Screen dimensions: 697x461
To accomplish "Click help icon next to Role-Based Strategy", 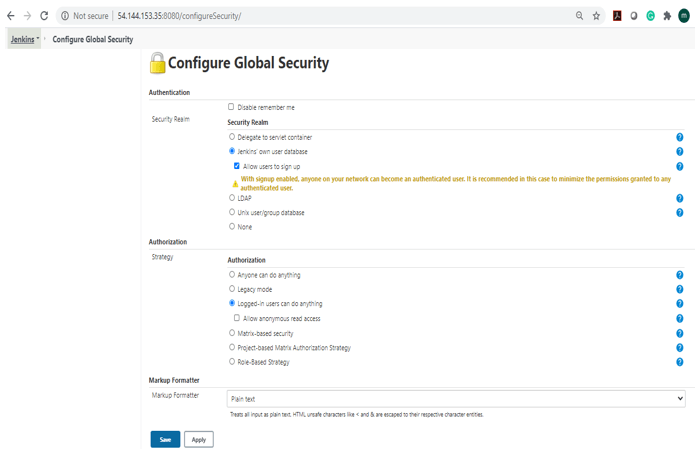I will pos(679,362).
